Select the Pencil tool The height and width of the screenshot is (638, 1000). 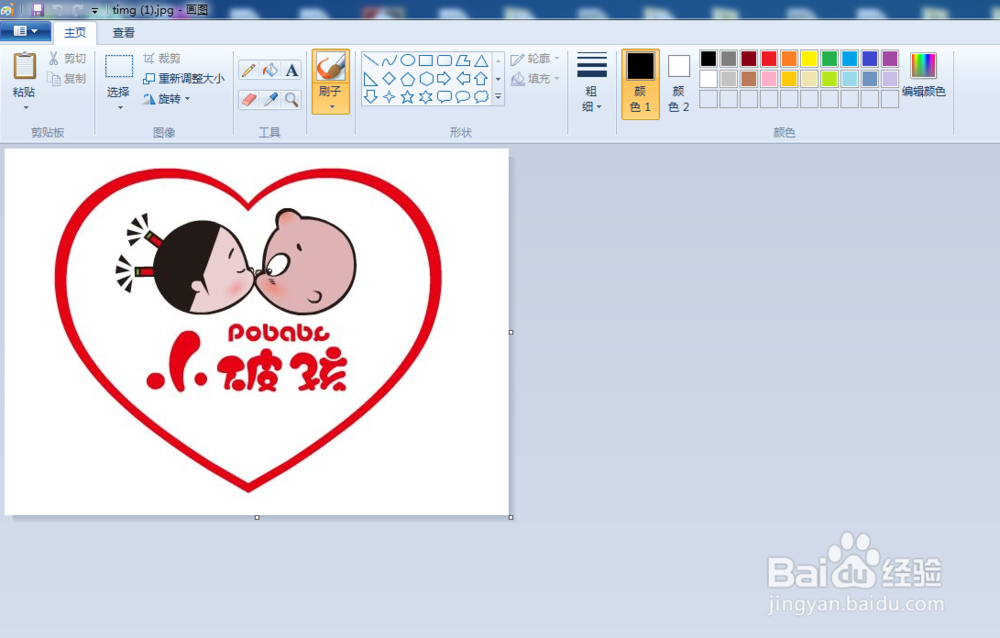coord(249,70)
